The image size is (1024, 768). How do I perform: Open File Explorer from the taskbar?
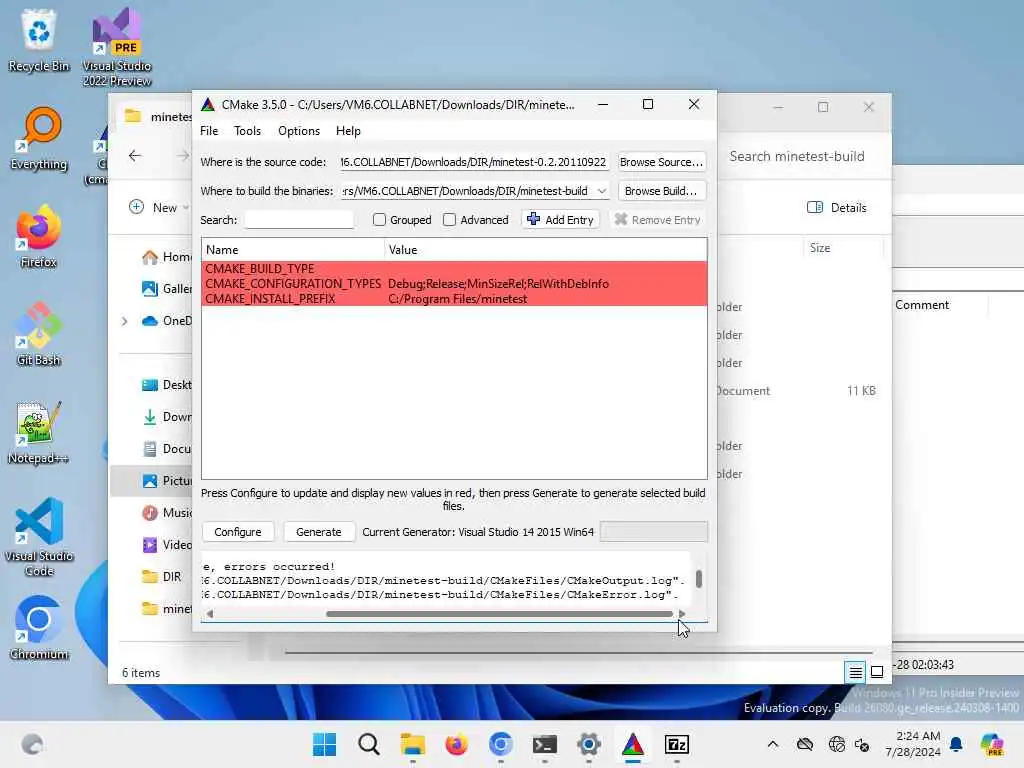pos(413,744)
